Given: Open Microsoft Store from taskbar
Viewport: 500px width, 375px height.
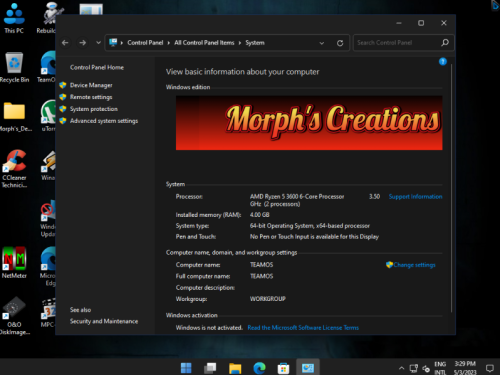Looking at the screenshot, I should 283,368.
